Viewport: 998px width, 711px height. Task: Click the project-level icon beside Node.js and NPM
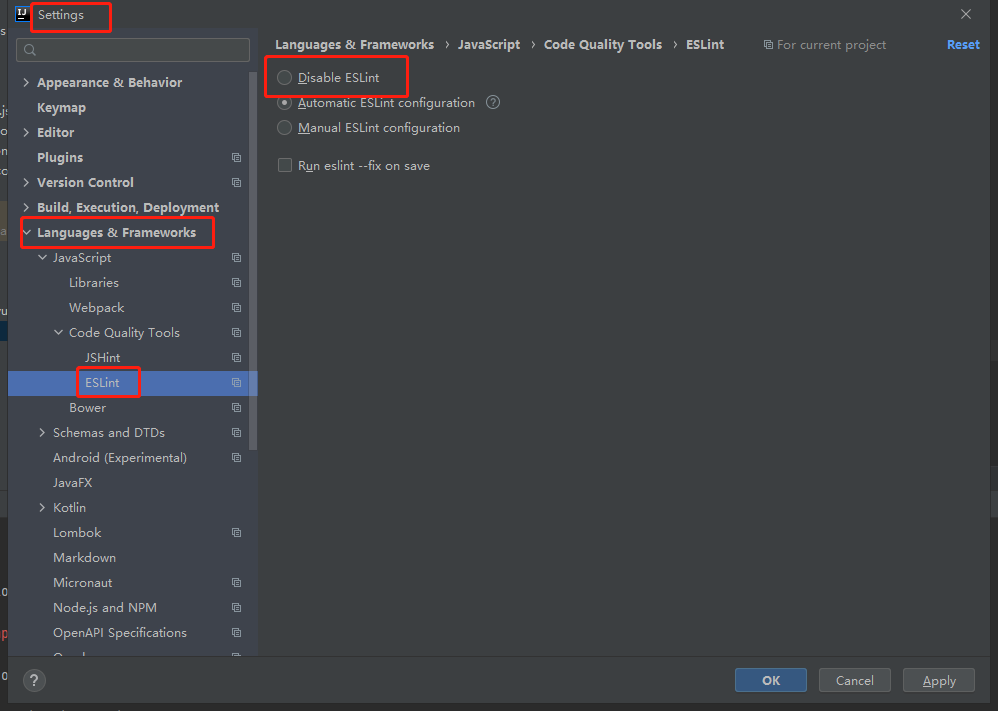tap(236, 608)
